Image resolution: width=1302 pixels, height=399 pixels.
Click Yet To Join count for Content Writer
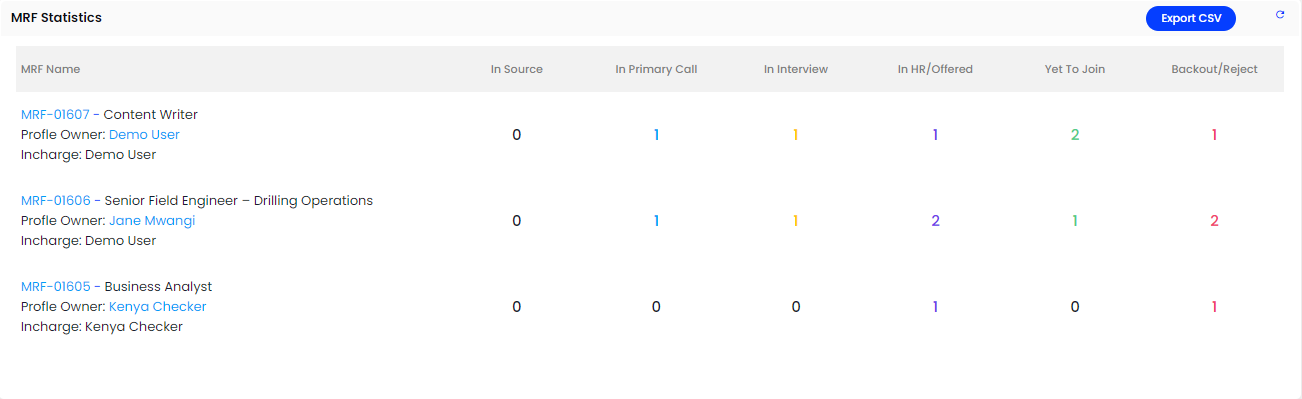coord(1075,135)
